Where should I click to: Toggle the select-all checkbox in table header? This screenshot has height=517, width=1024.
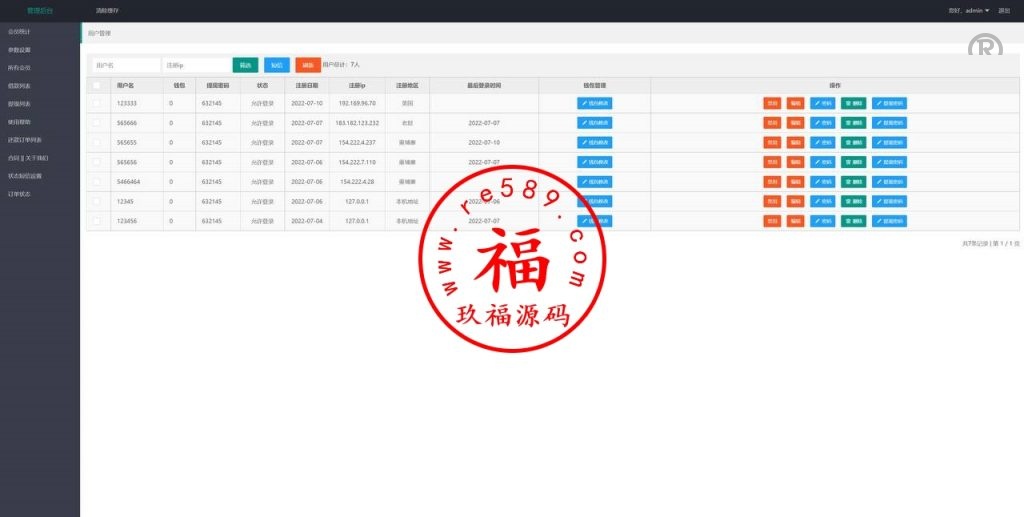97,86
